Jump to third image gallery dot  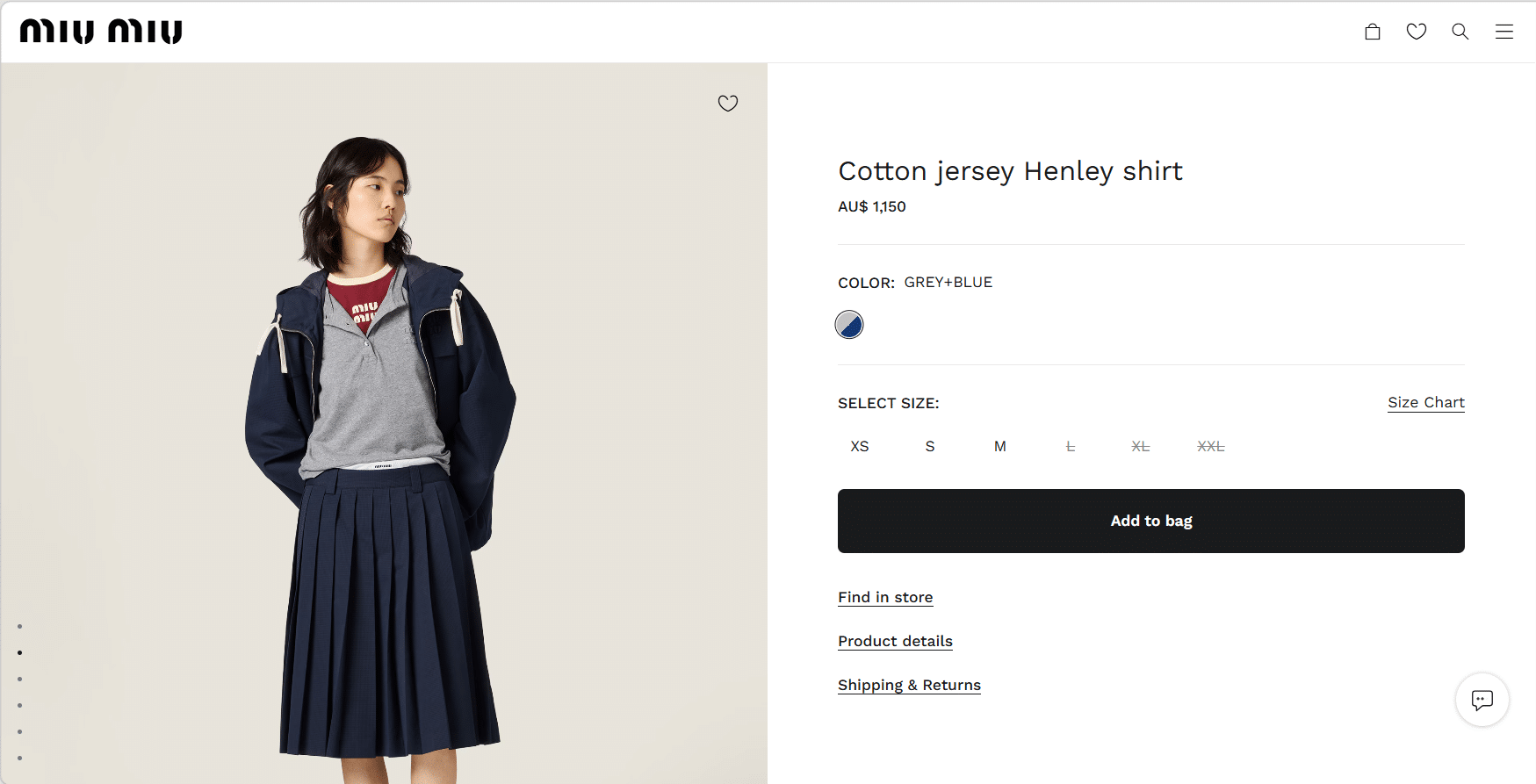pyautogui.click(x=19, y=680)
